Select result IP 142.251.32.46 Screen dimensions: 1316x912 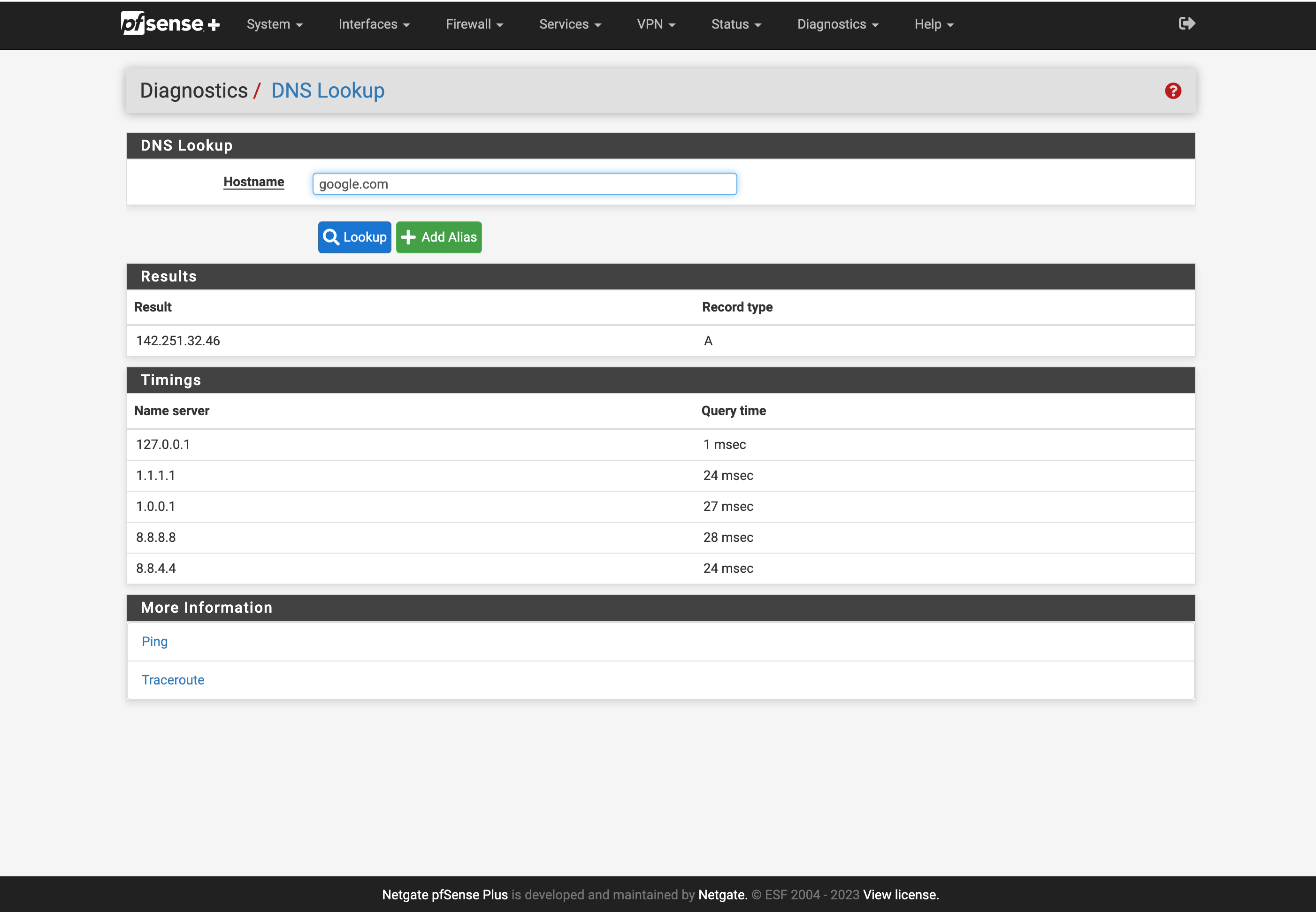[x=178, y=341]
